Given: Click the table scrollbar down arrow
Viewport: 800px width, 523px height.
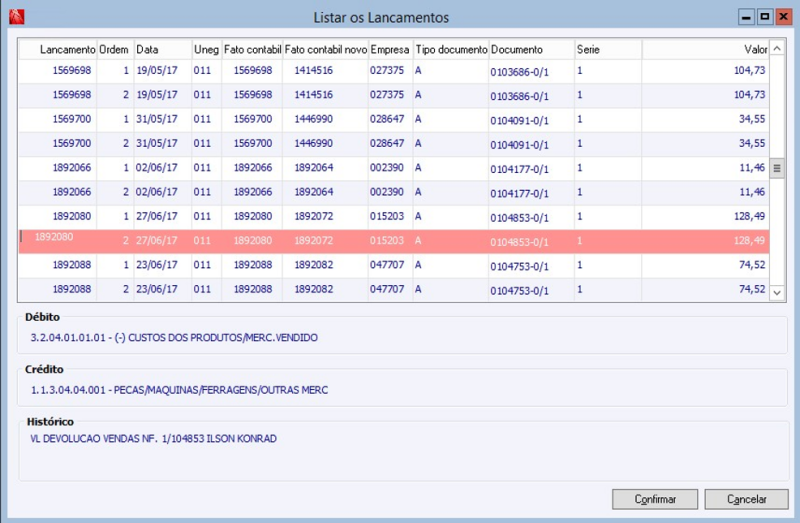Looking at the screenshot, I should pyautogui.click(x=777, y=293).
